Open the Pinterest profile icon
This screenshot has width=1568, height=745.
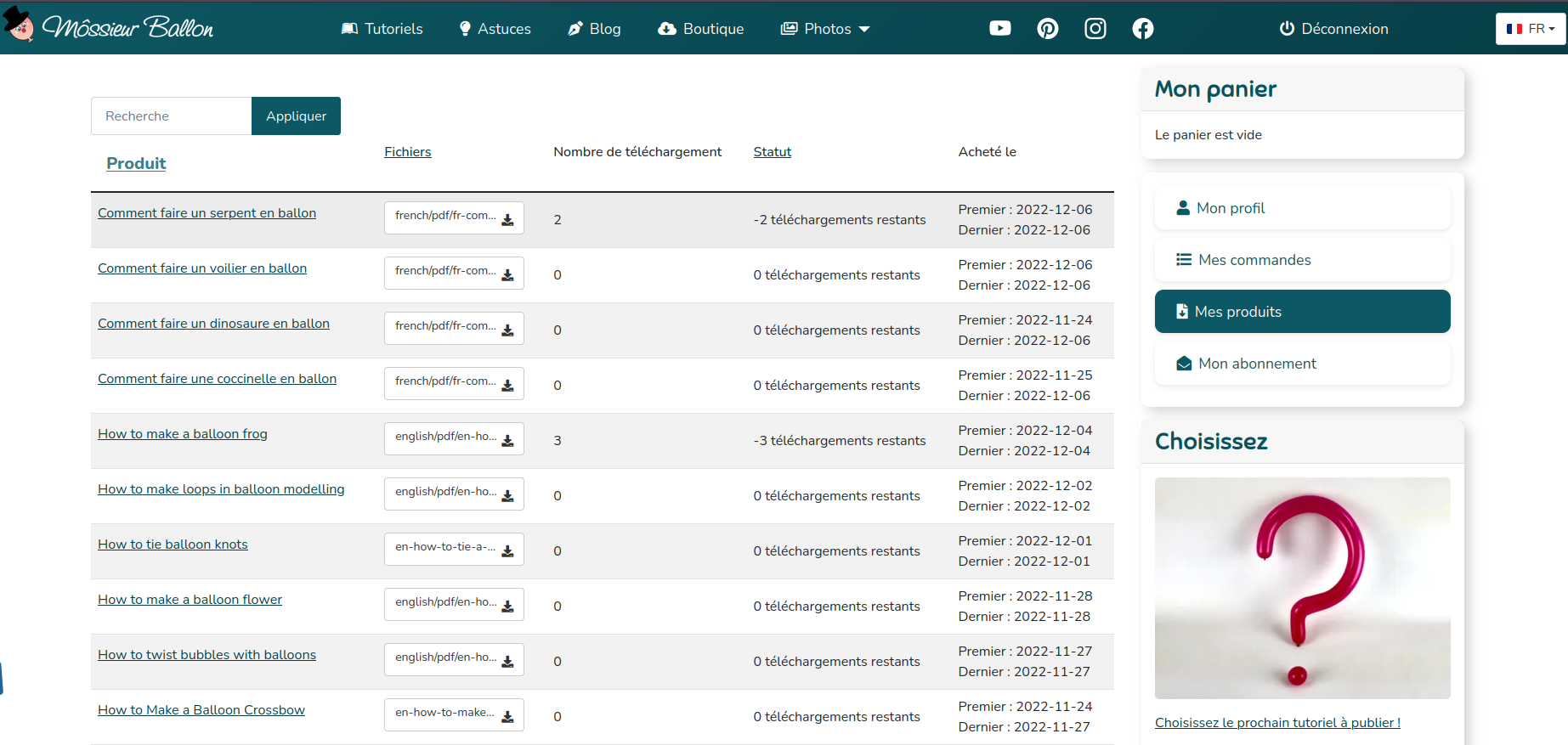click(x=1047, y=29)
